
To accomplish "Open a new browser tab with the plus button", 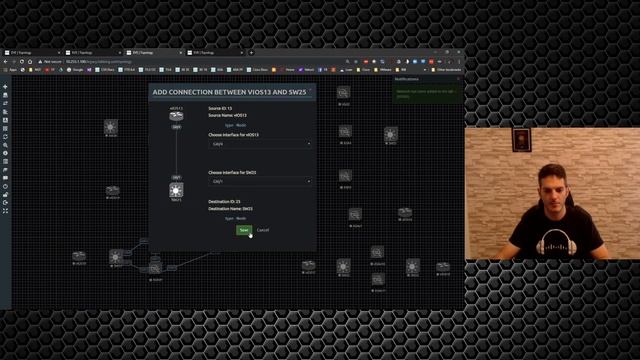I will coord(251,53).
